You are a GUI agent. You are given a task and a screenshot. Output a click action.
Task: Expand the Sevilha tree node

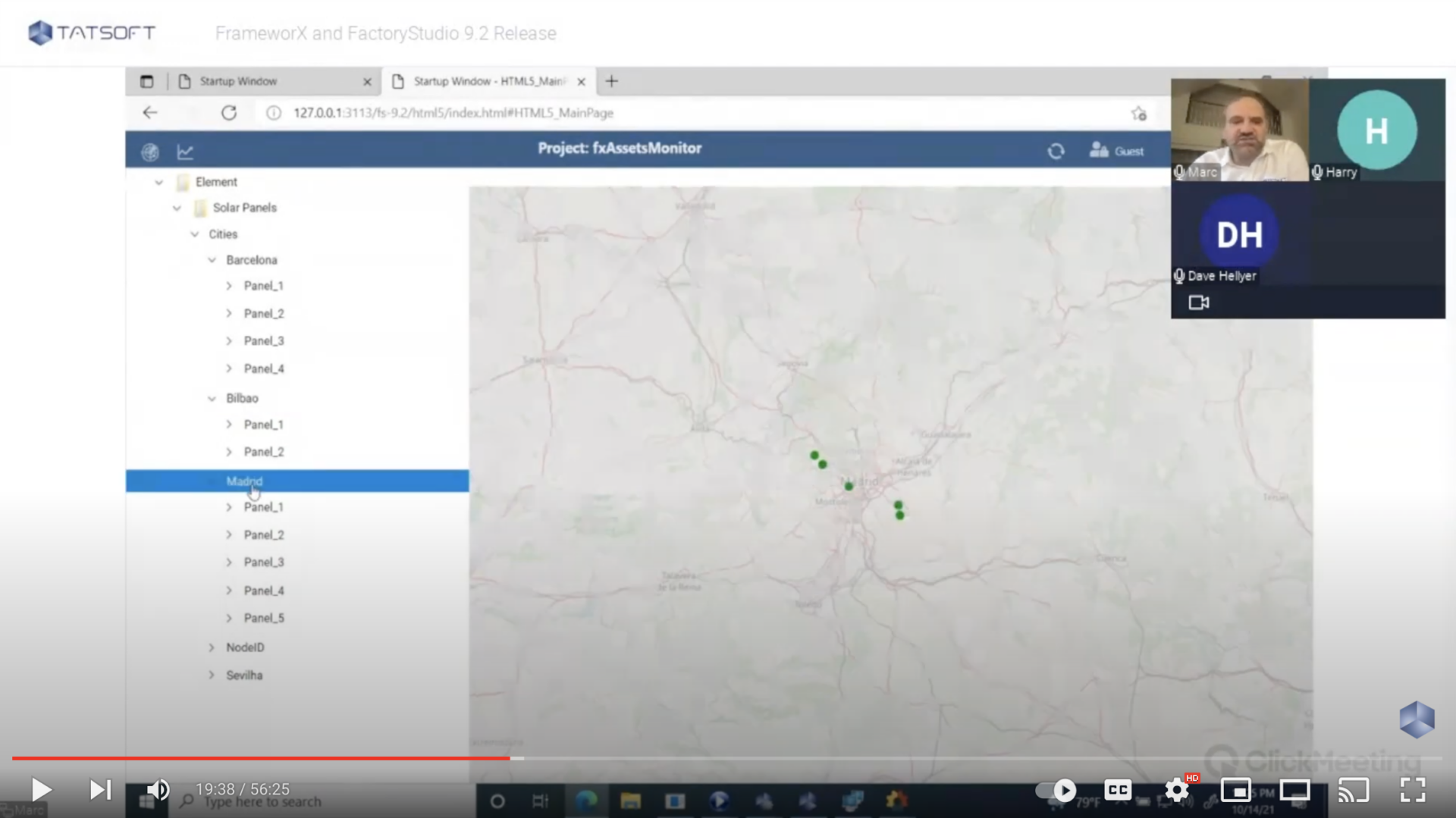click(212, 675)
